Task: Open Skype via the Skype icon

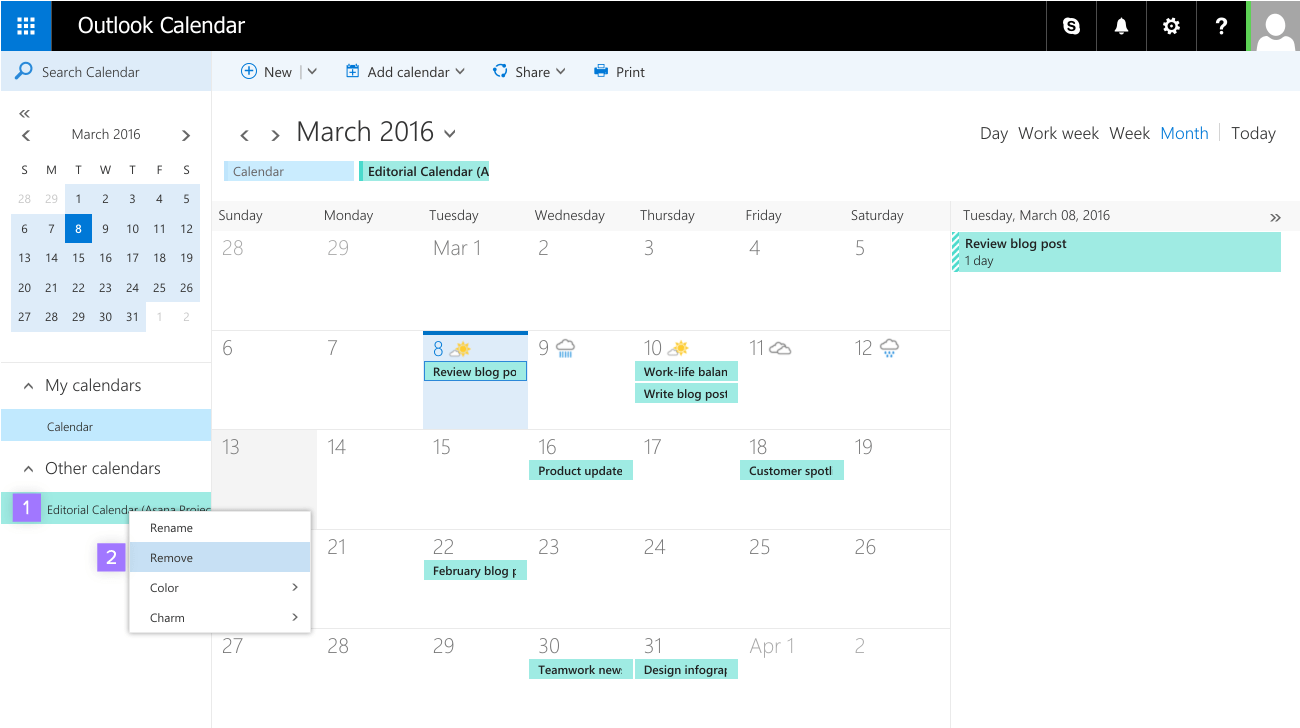Action: tap(1071, 25)
